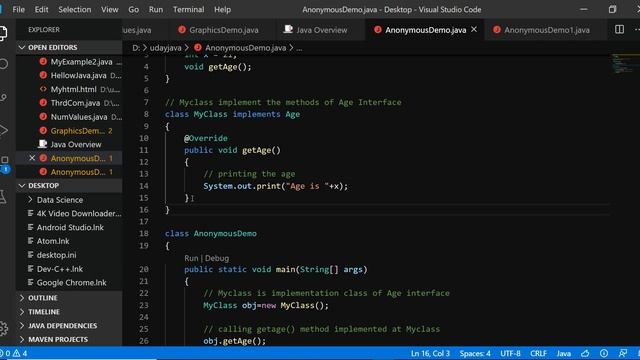Open Run and Debug view
The height and width of the screenshot is (360, 640).
[x=4, y=130]
